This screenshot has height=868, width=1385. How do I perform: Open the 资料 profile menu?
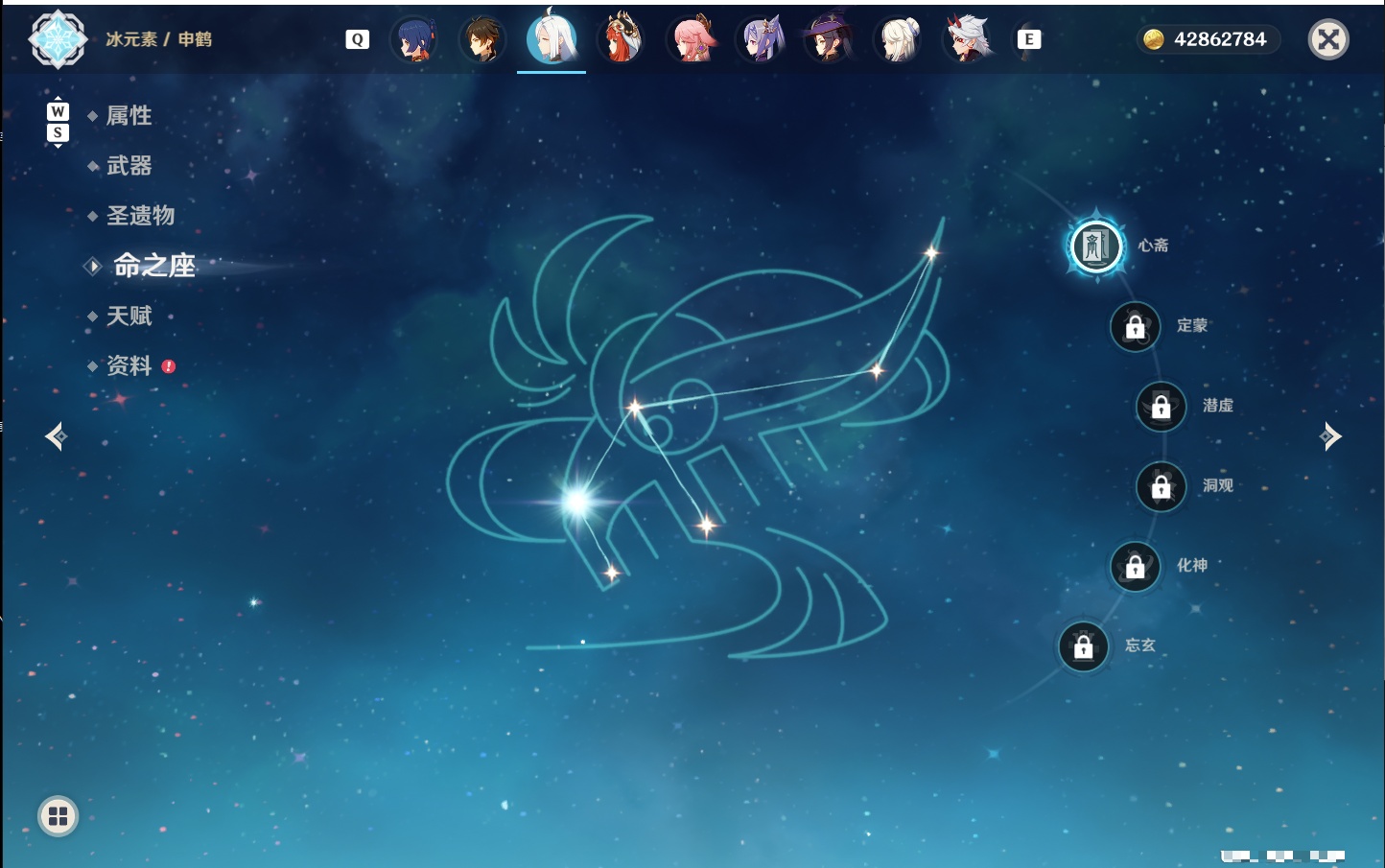click(129, 365)
